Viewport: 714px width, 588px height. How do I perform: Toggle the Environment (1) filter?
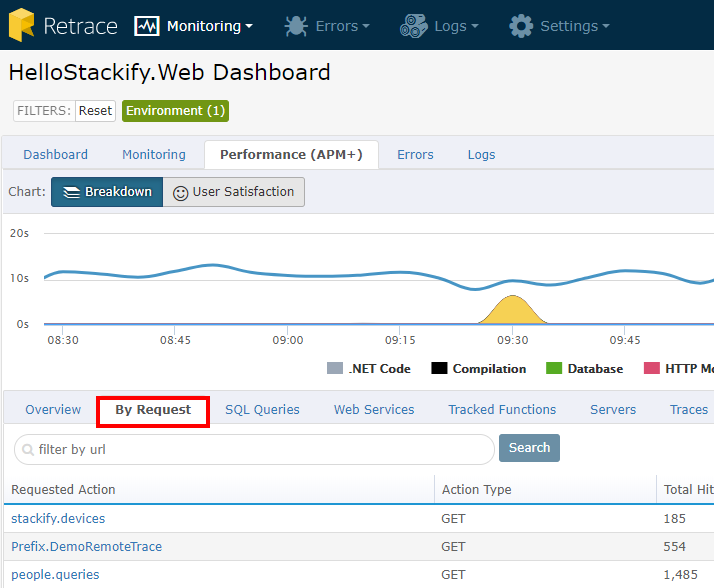(175, 110)
